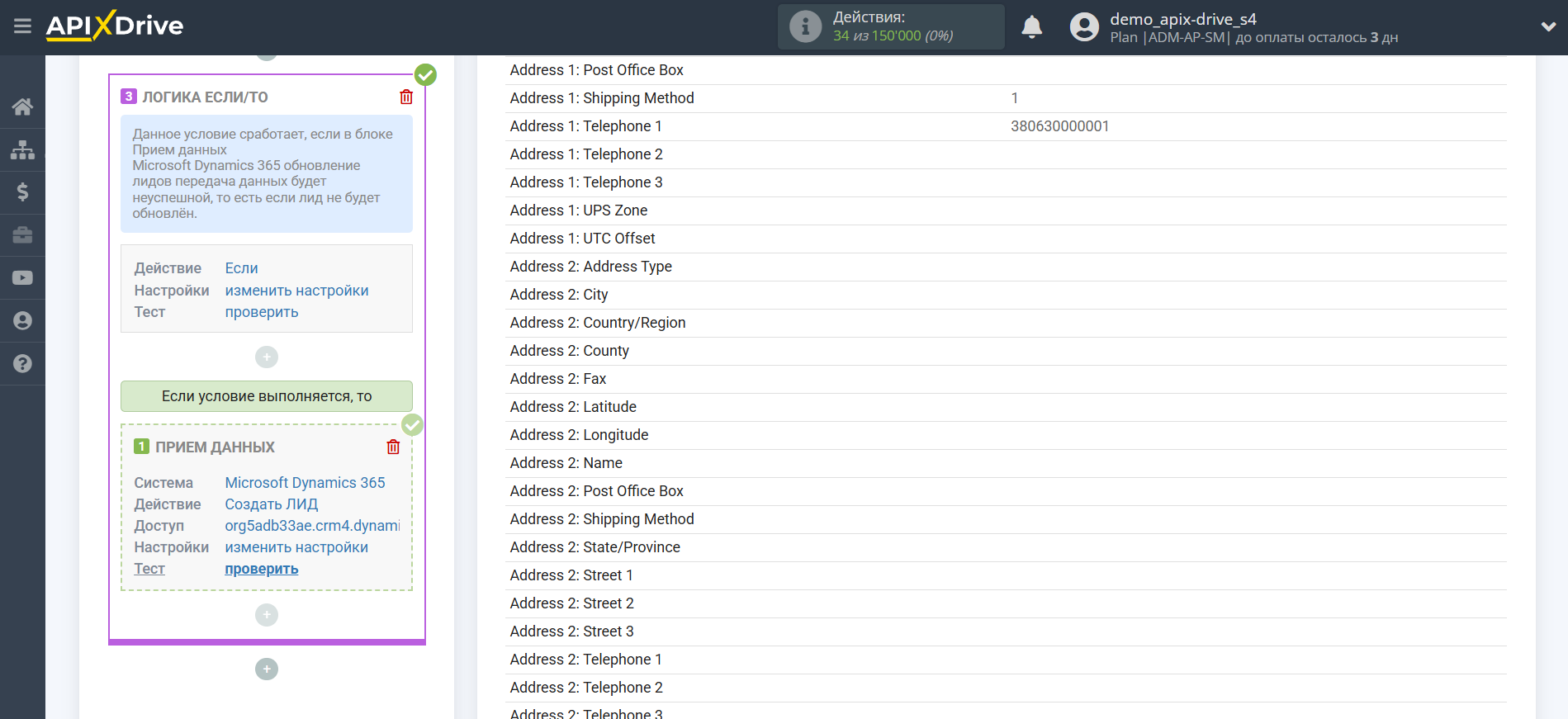The height and width of the screenshot is (719, 1568).
Task: Select 'Address 1: Post Office Box' row
Action: [x=1006, y=70]
